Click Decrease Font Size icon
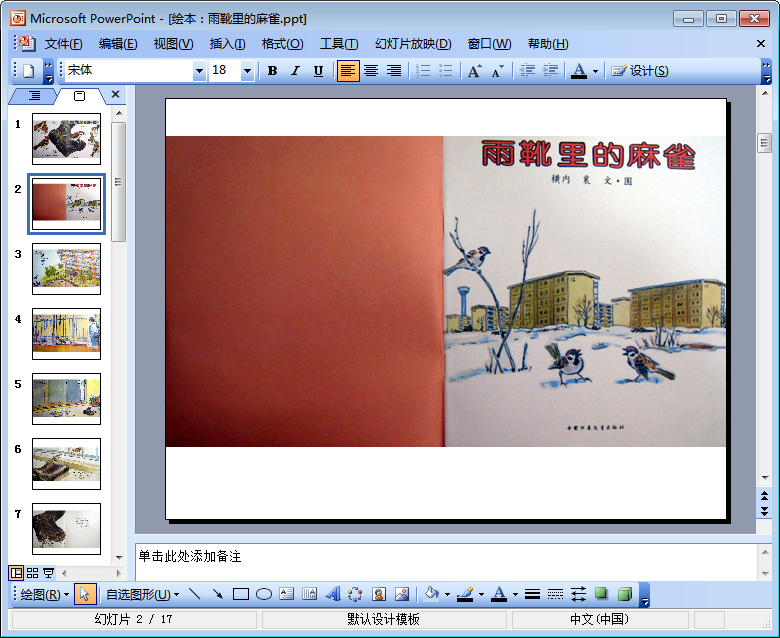Viewport: 780px width, 638px height. 497,71
